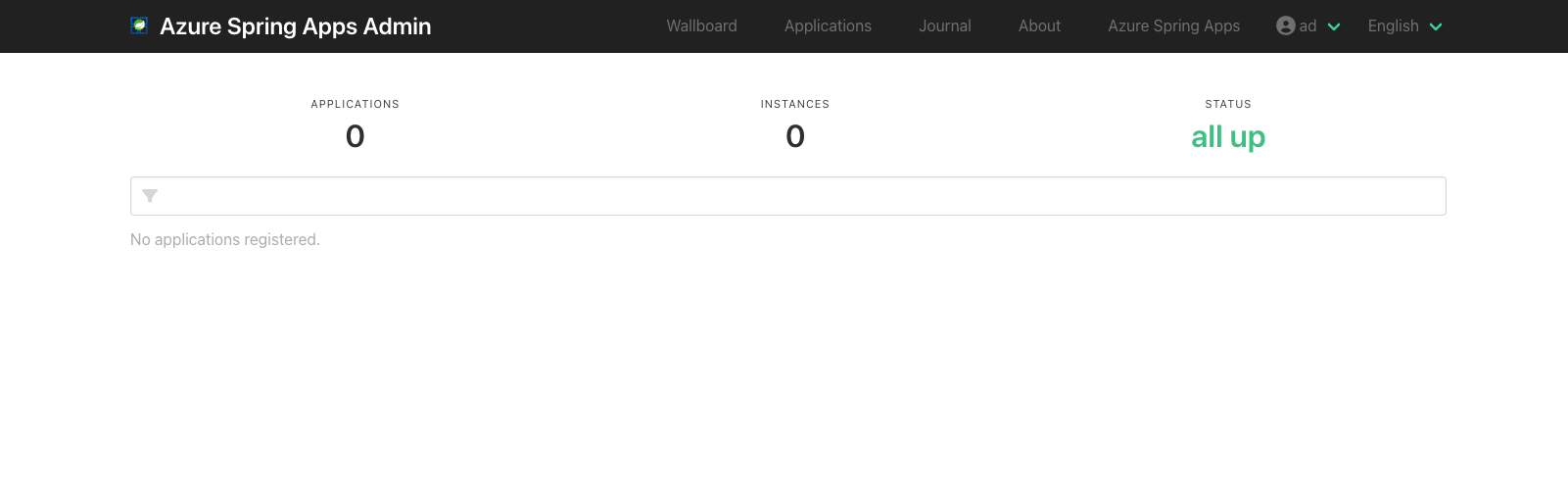This screenshot has width=1568, height=494.
Task: Open the Azure Spring Apps nav link
Action: [1174, 25]
